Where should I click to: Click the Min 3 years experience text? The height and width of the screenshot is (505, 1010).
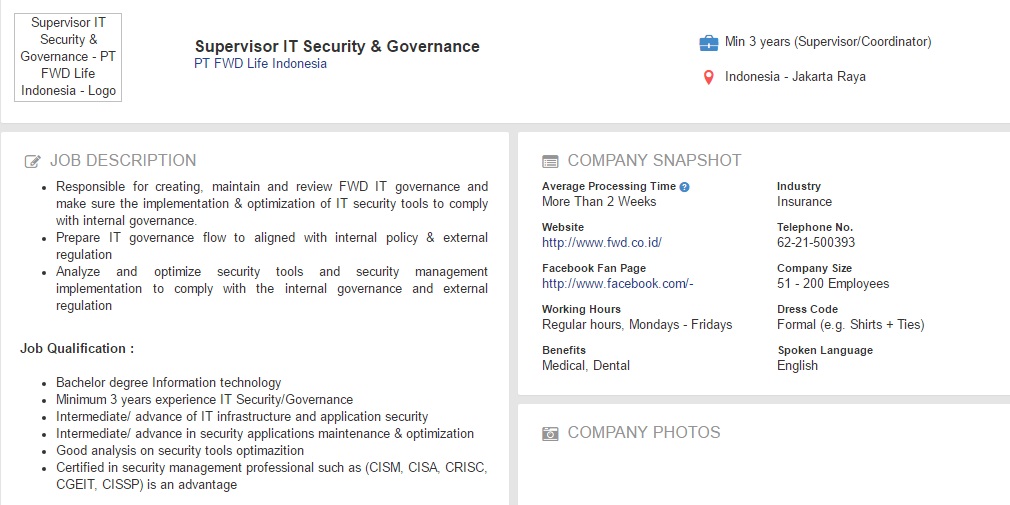pos(828,42)
